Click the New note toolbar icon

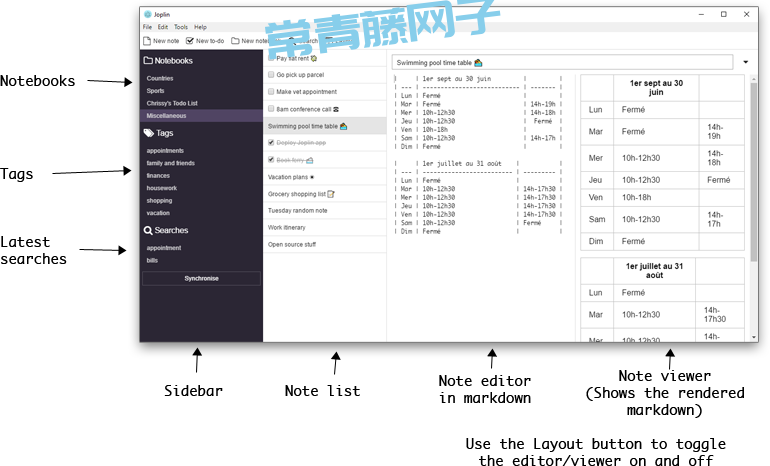(147, 41)
